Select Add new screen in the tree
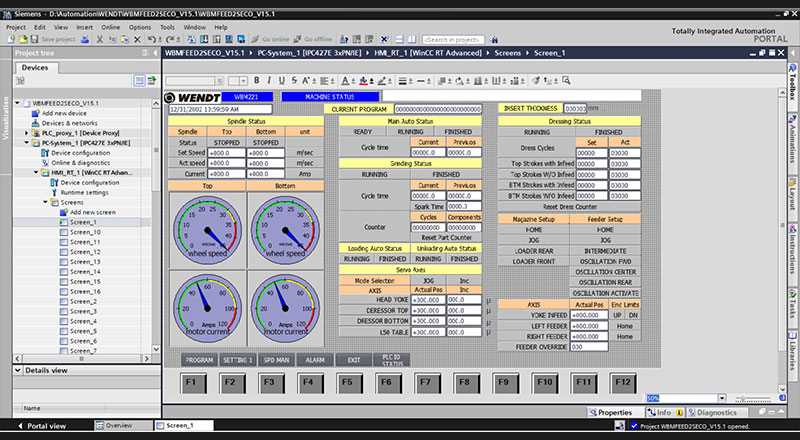This screenshot has height=440, width=800. pyautogui.click(x=92, y=212)
